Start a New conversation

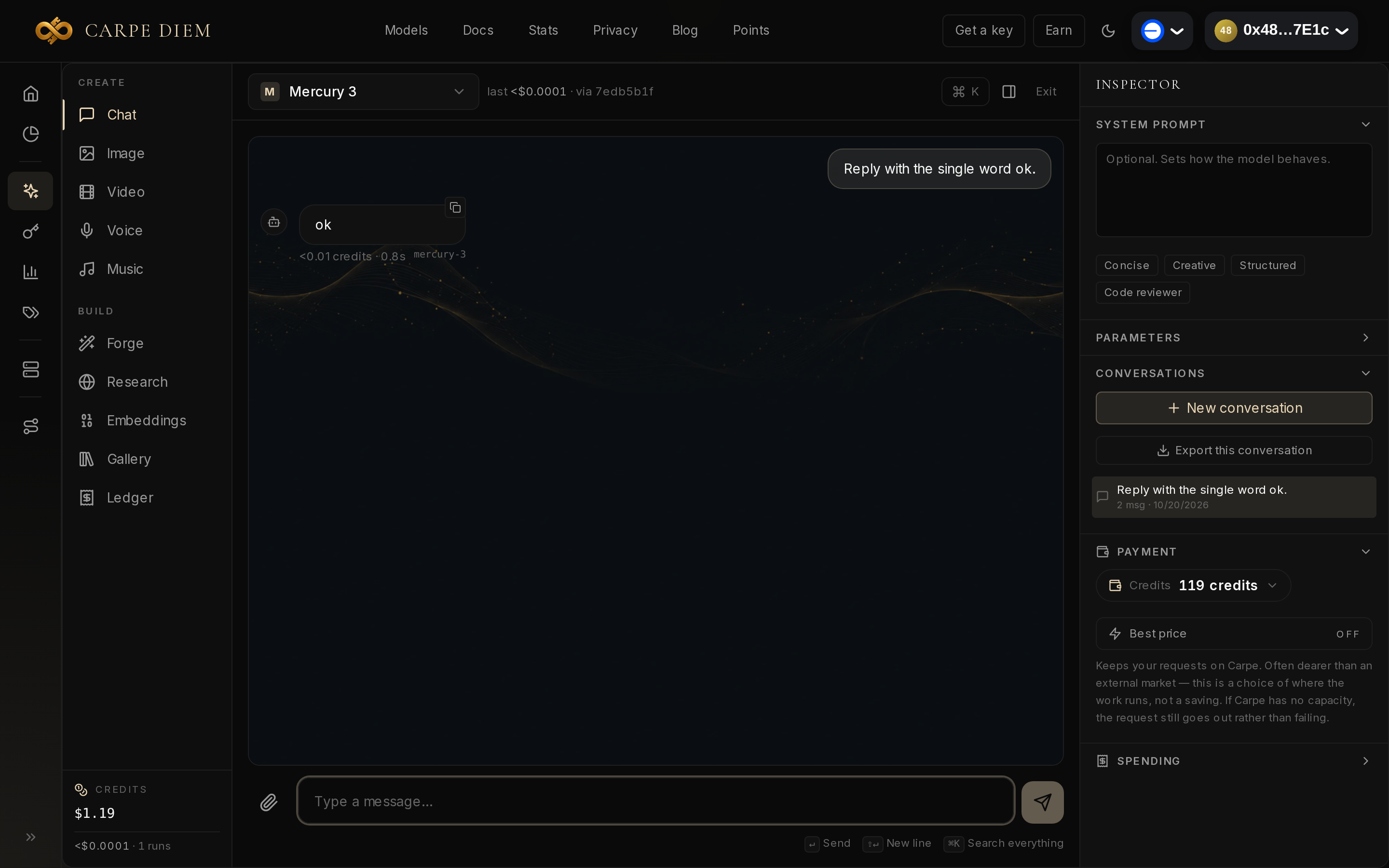(1233, 408)
